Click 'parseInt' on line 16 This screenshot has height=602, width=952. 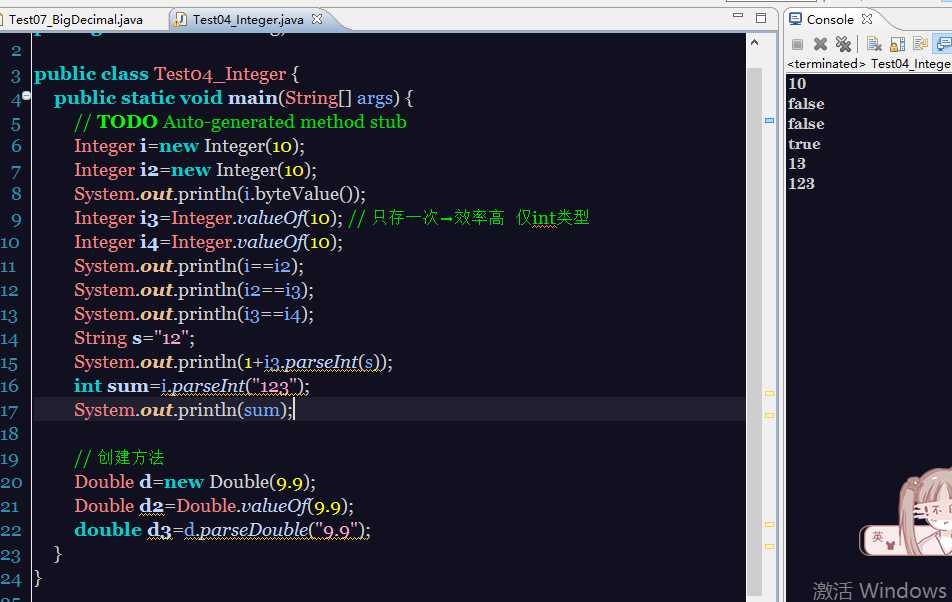click(209, 387)
